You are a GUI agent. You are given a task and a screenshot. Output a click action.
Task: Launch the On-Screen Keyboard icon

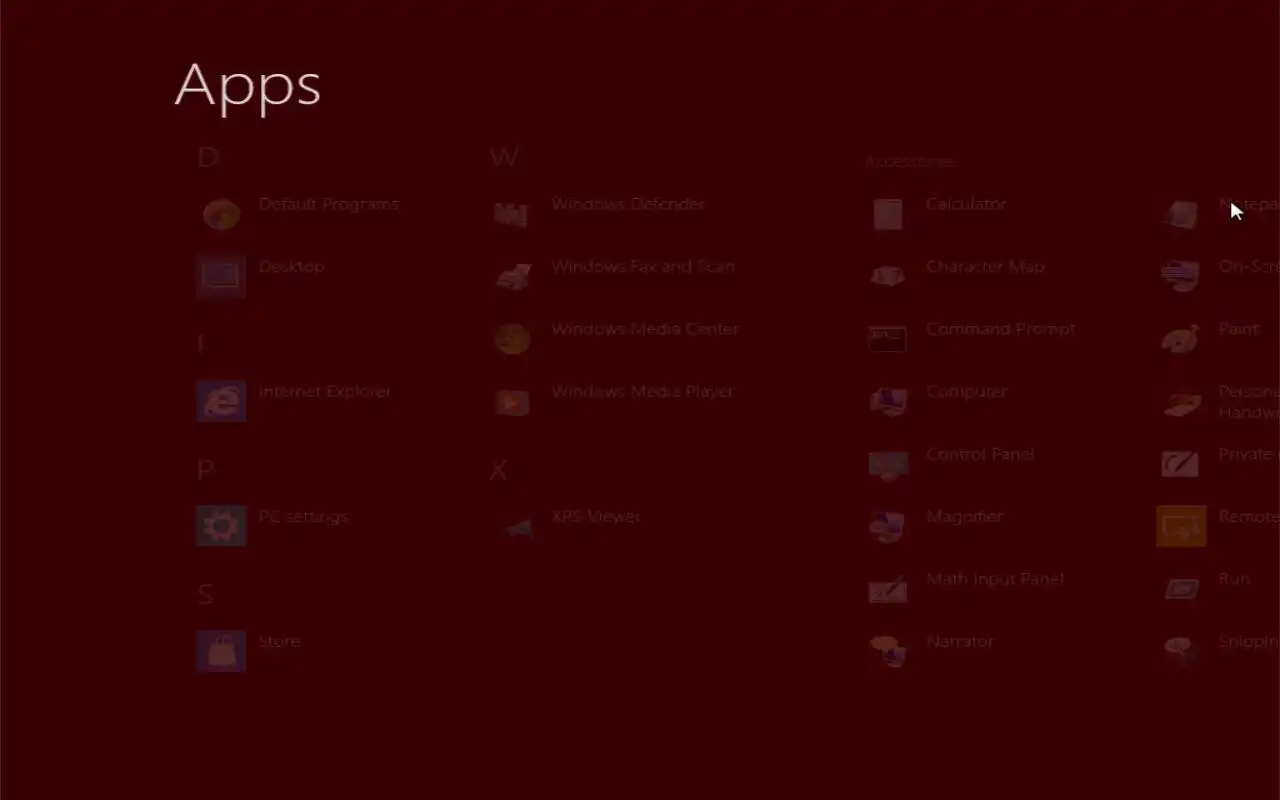coord(1181,276)
